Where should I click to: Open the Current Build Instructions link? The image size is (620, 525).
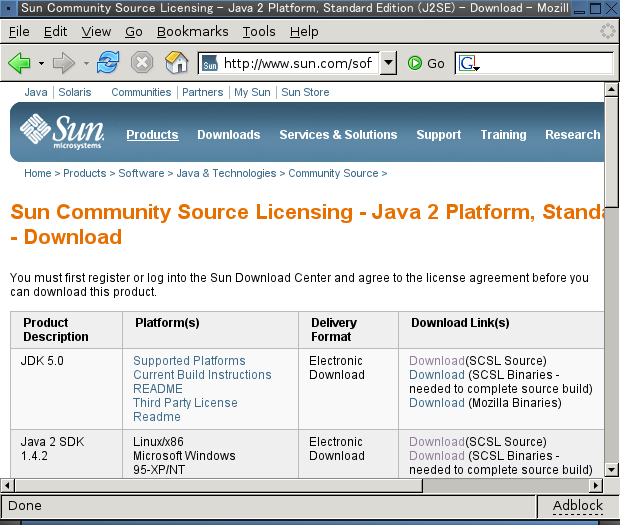click(202, 374)
